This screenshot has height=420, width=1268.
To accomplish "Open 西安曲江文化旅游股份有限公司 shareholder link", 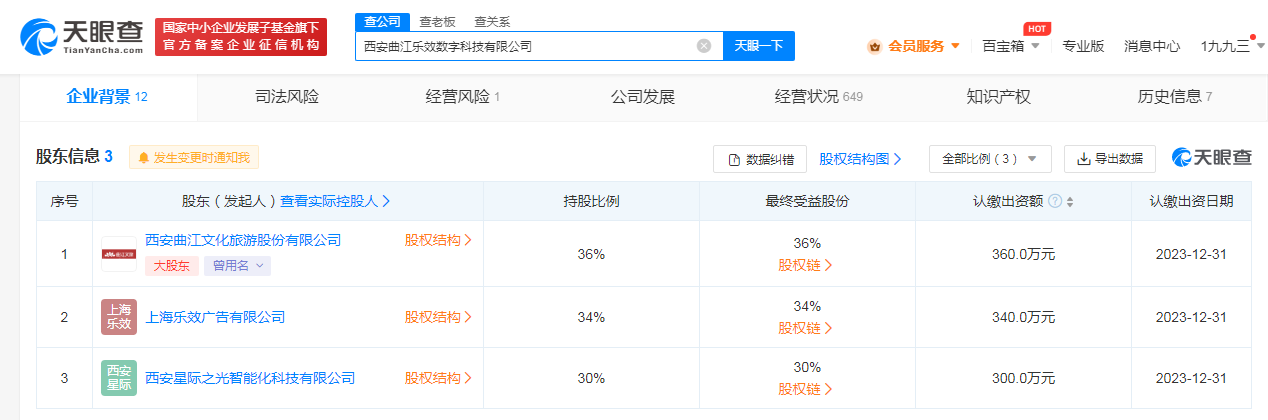I will pyautogui.click(x=243, y=240).
